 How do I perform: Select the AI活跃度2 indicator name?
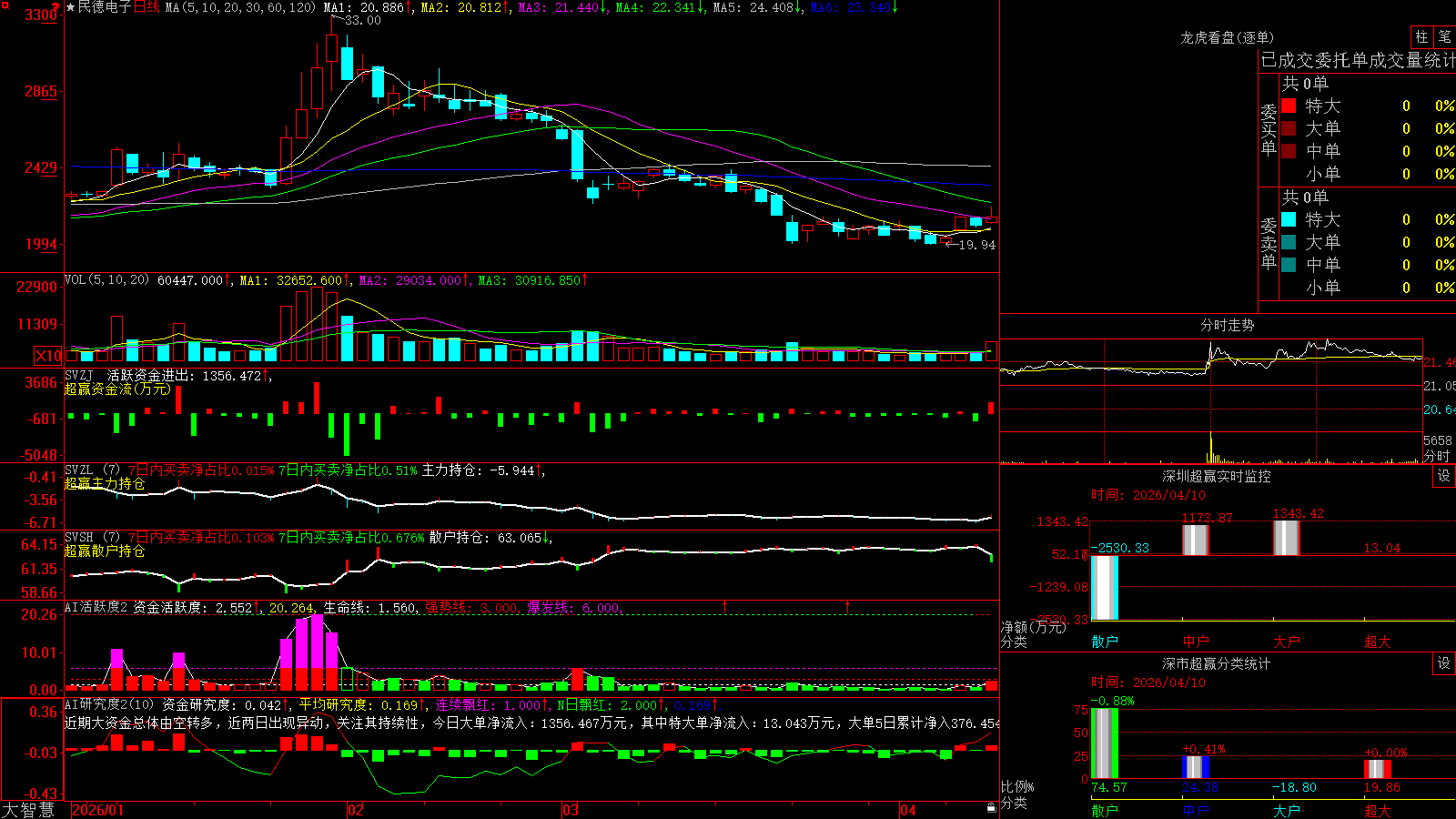pos(96,607)
